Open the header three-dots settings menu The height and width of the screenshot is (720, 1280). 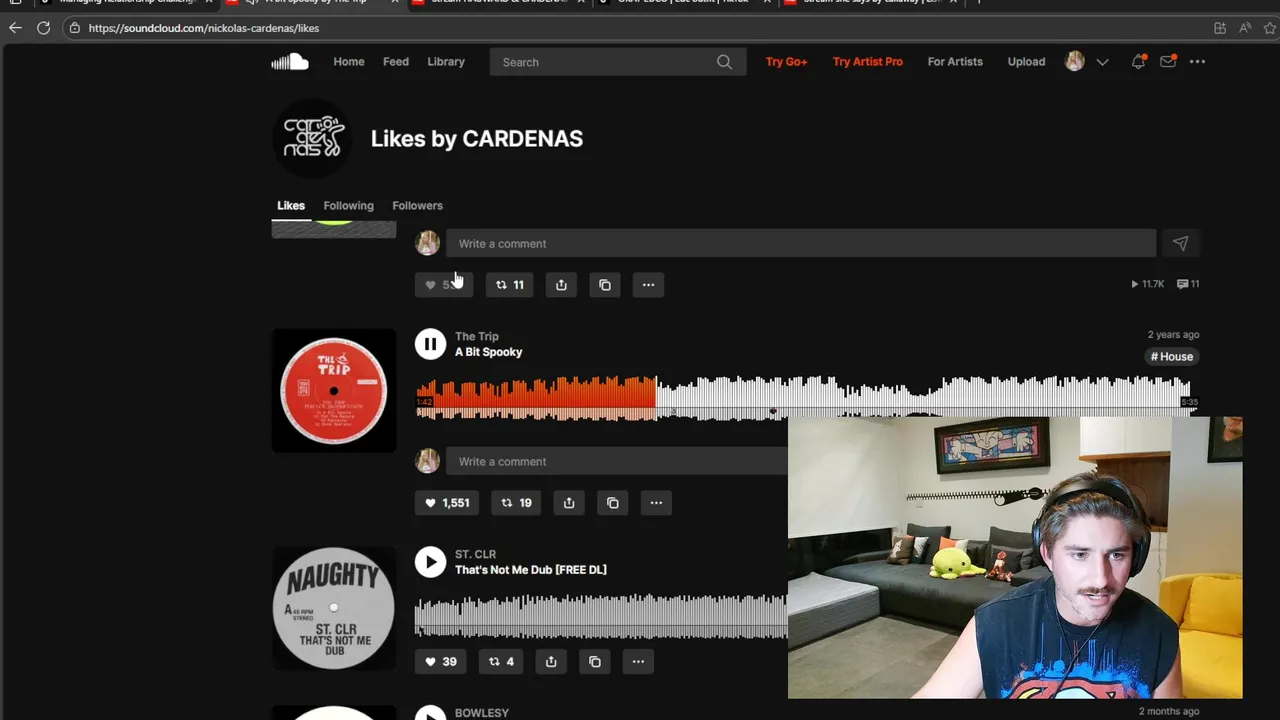pos(1197,62)
